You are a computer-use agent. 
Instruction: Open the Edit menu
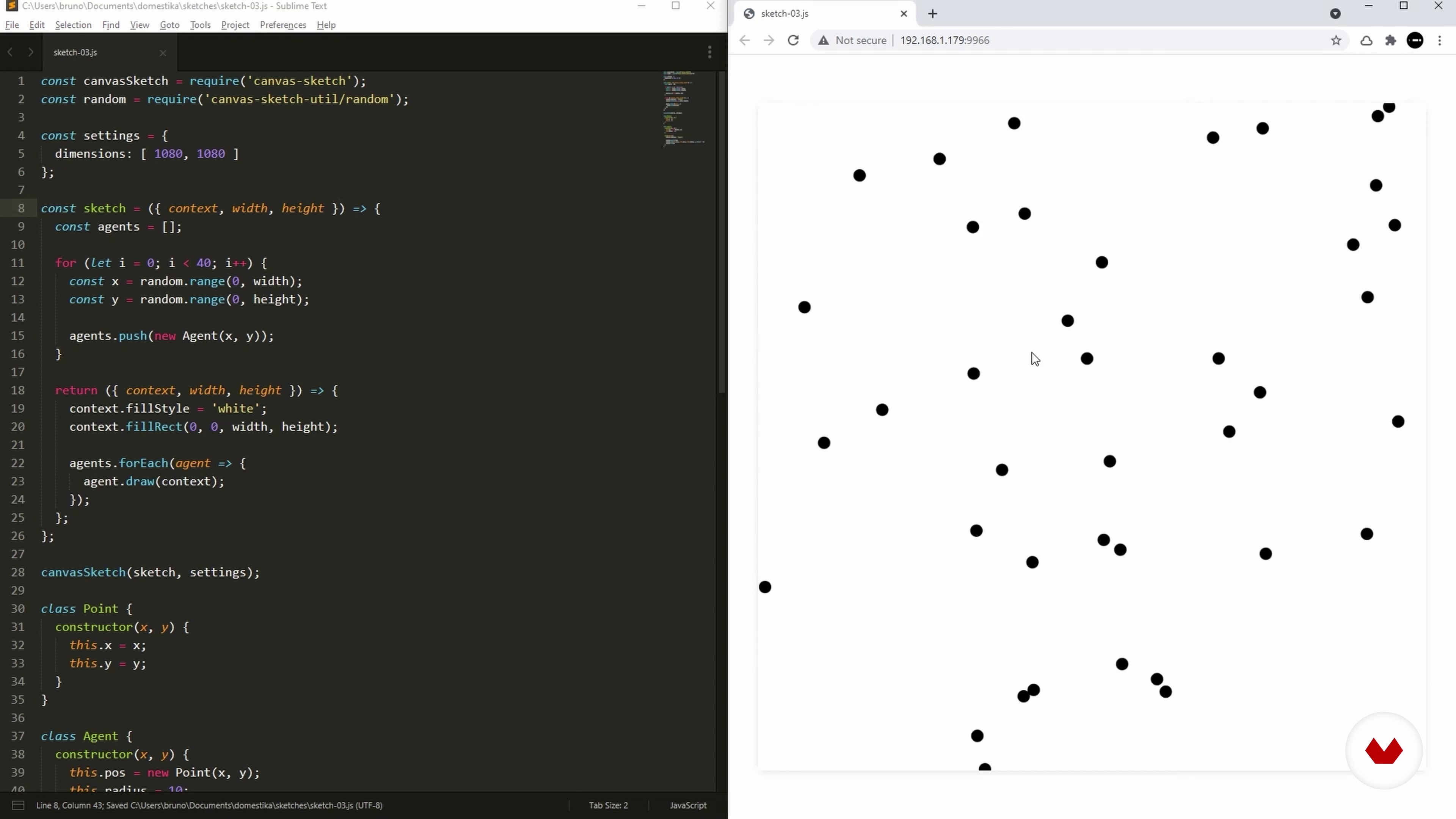point(37,25)
